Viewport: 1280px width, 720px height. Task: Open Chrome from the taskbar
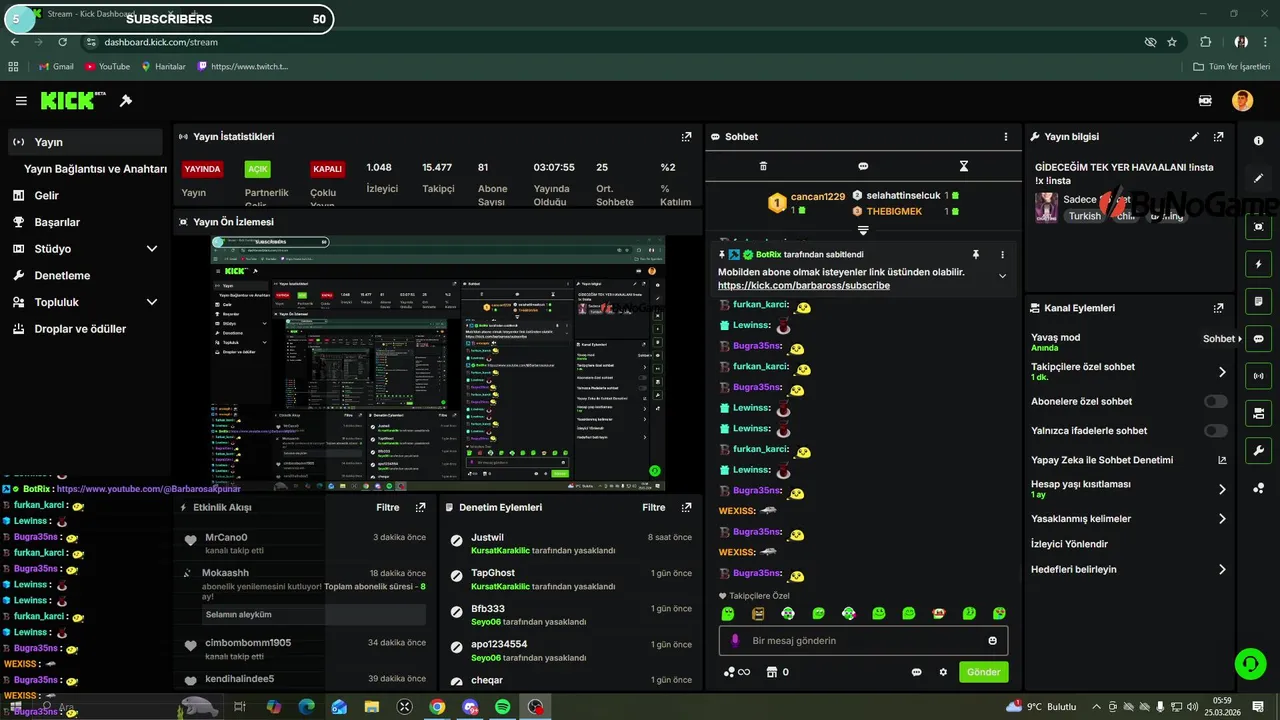[x=437, y=707]
